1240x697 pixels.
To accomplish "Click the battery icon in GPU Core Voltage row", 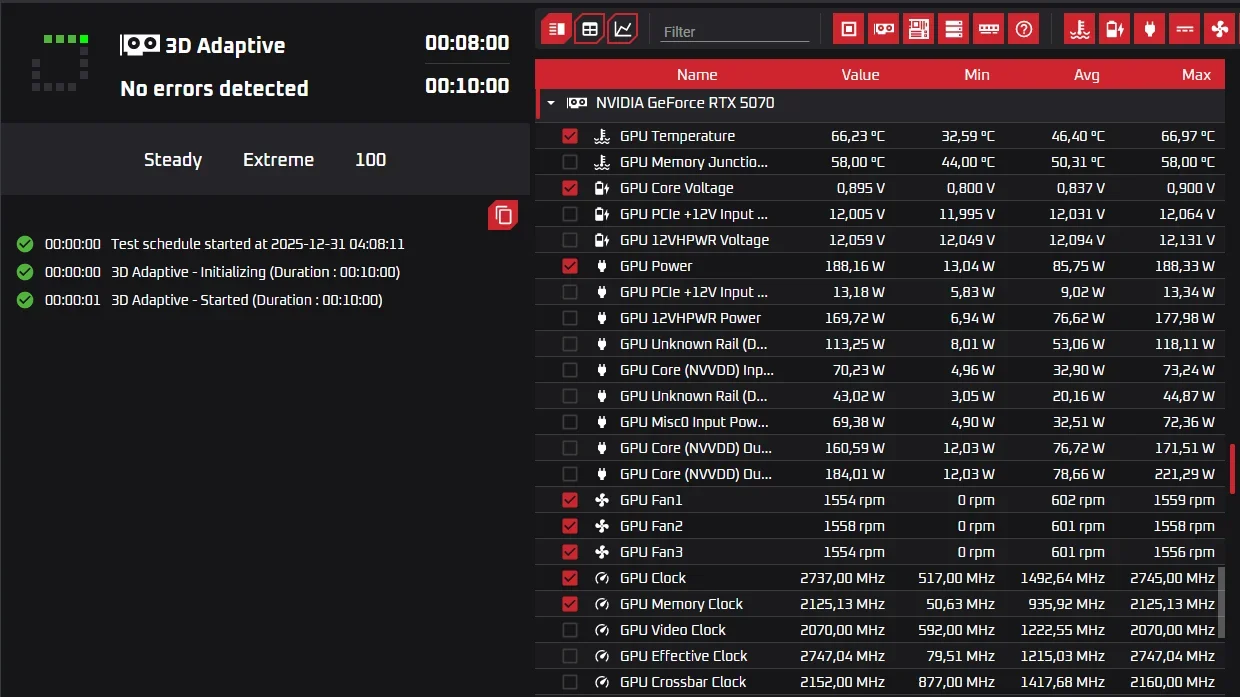I will click(602, 188).
